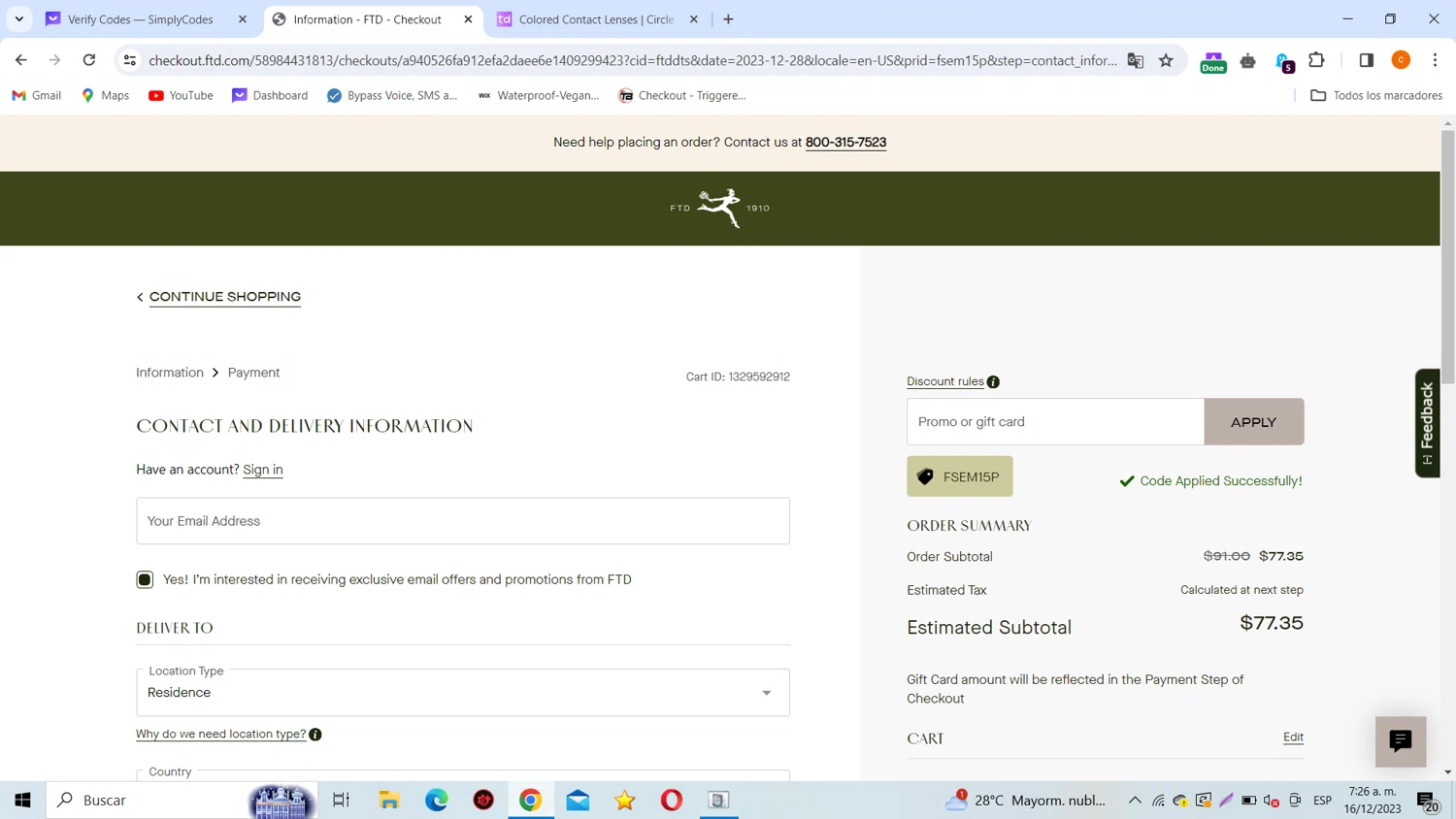1456x819 pixels.
Task: Open Gmail bookmark
Action: [x=37, y=95]
